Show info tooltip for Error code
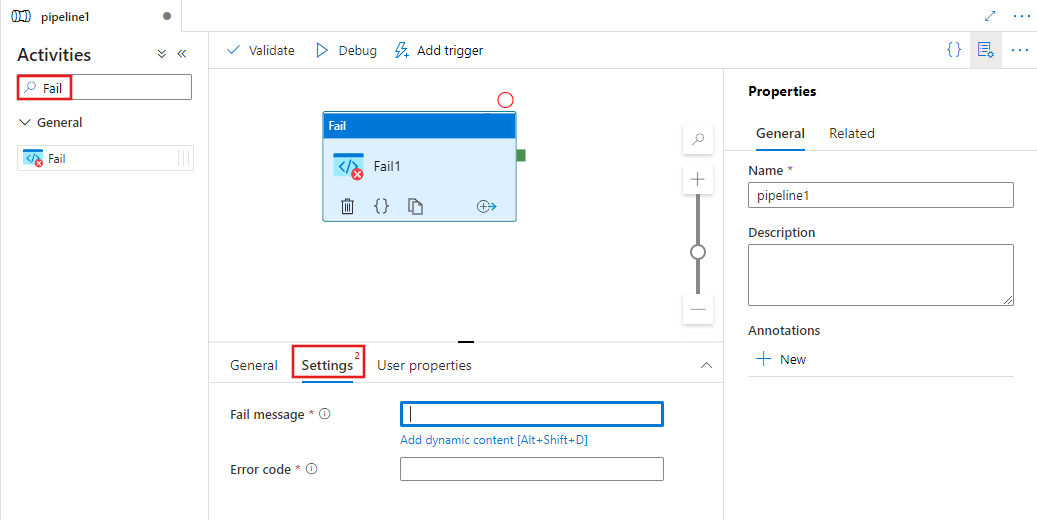Image resolution: width=1037 pixels, height=520 pixels. pos(312,469)
